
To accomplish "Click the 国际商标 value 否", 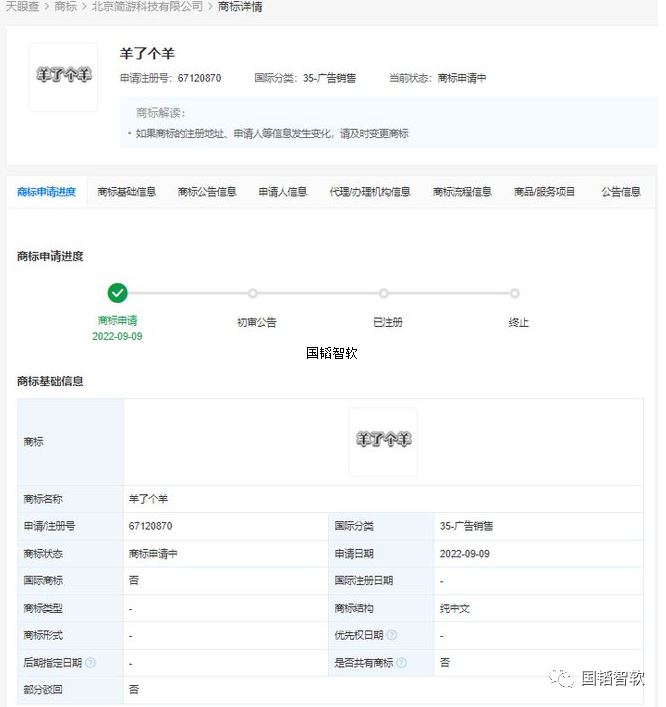I will (x=134, y=581).
